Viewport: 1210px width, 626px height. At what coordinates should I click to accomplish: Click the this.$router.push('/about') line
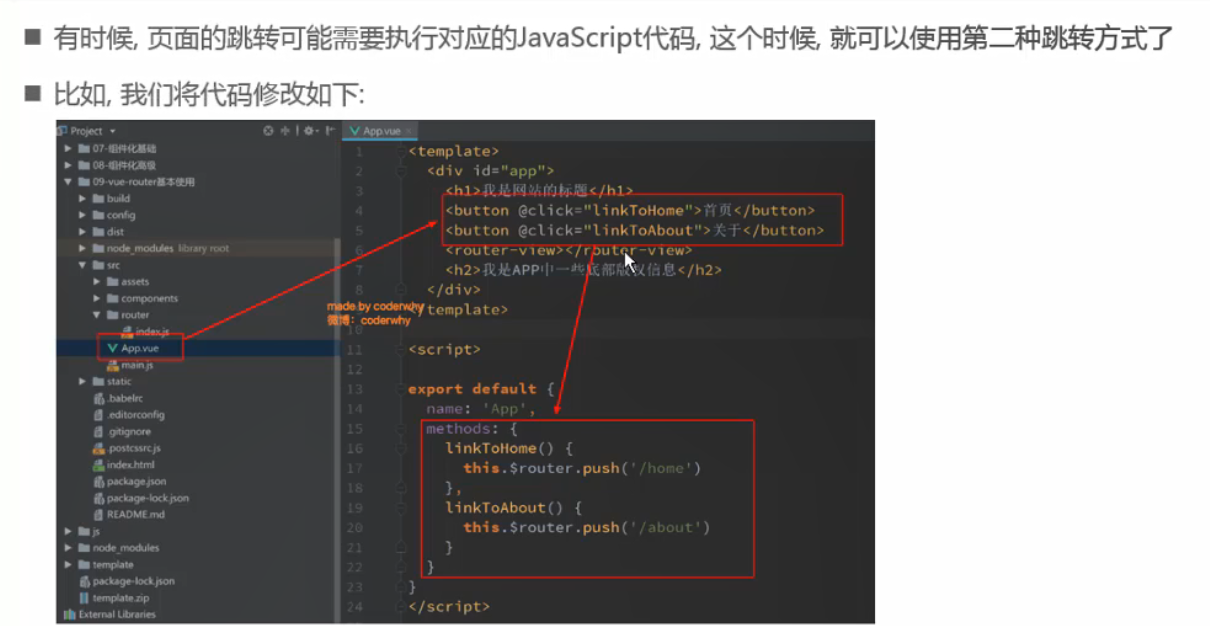pos(587,527)
